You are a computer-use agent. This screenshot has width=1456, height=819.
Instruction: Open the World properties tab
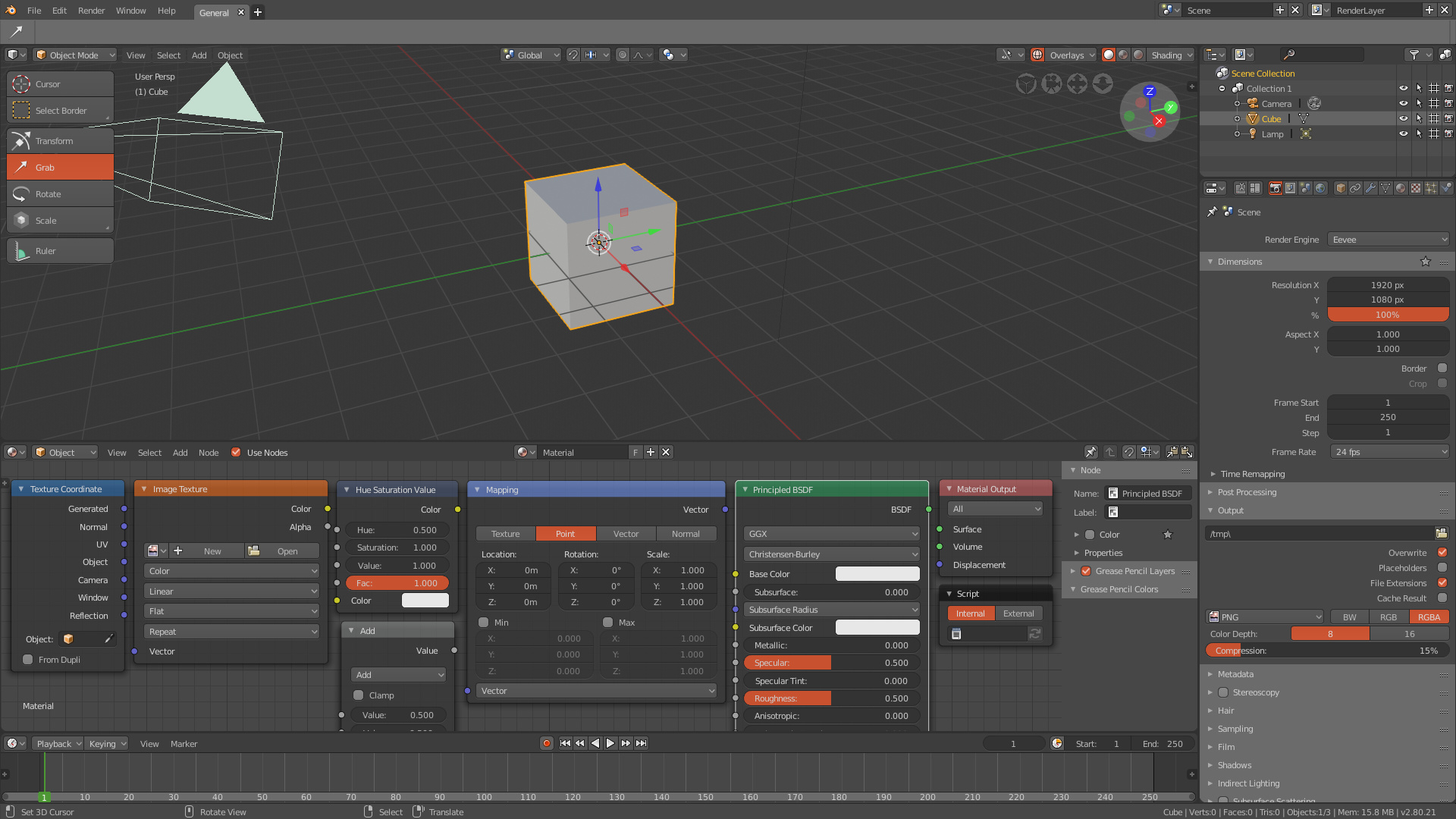pos(1319,188)
